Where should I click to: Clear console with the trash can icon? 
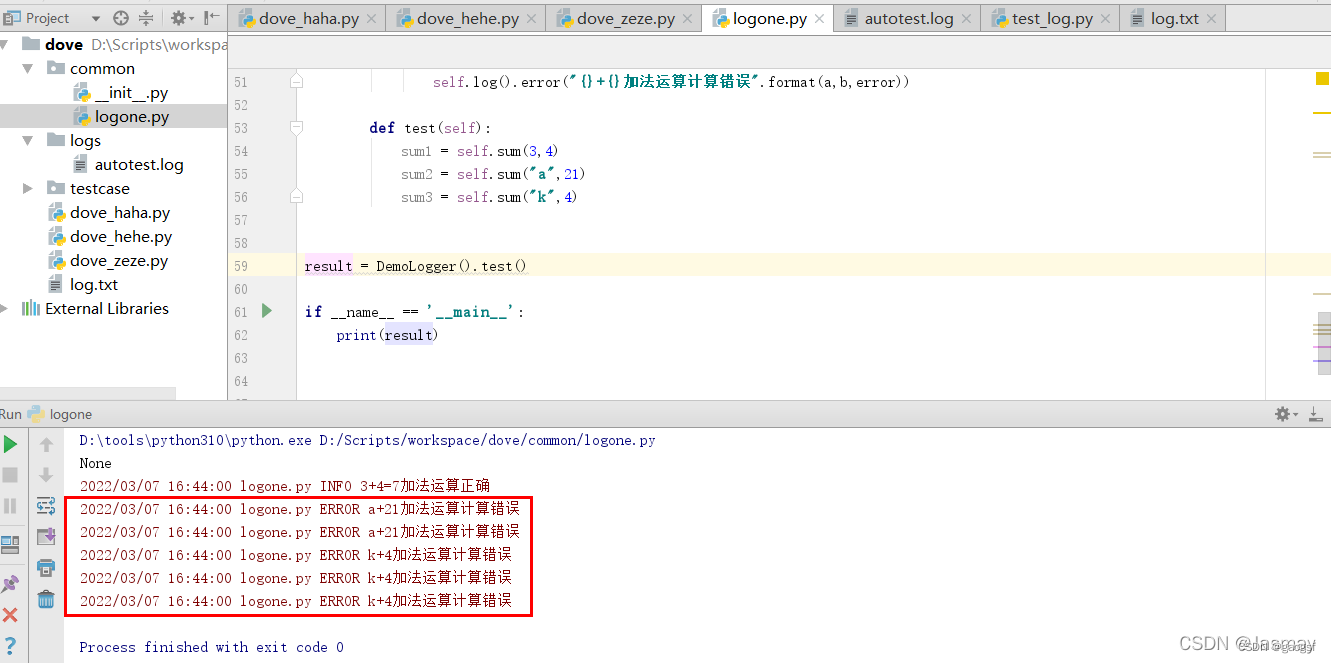click(46, 599)
